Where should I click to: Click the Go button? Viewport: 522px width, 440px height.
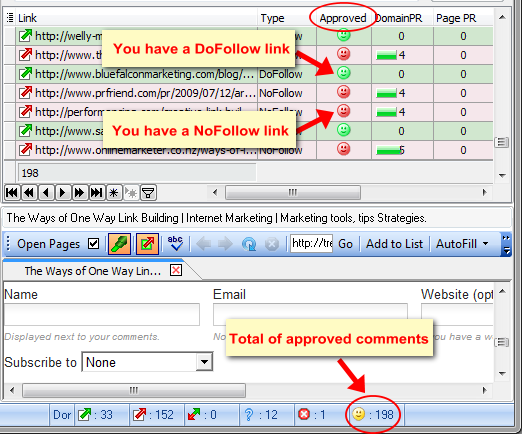pos(345,244)
